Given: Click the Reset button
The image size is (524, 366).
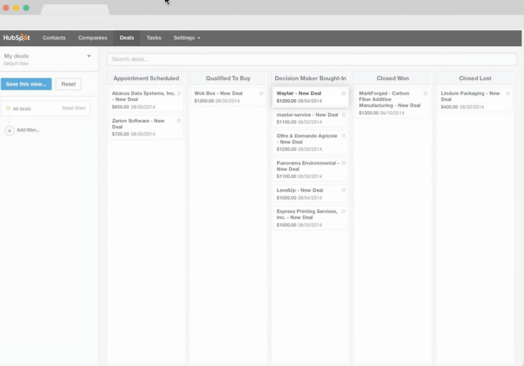Looking at the screenshot, I should tap(69, 84).
